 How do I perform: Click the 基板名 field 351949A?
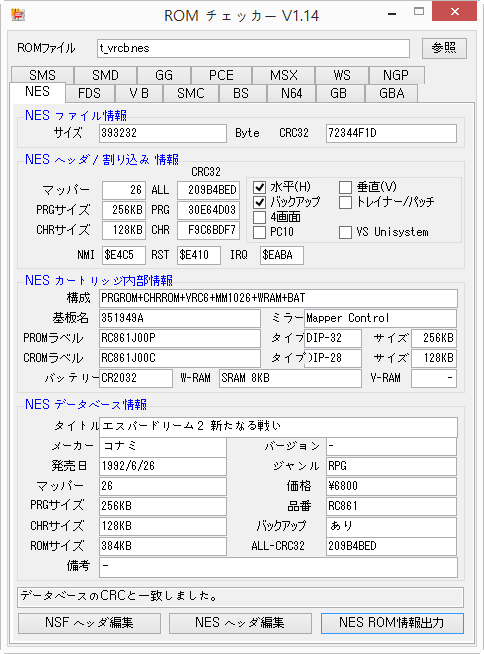tap(180, 318)
